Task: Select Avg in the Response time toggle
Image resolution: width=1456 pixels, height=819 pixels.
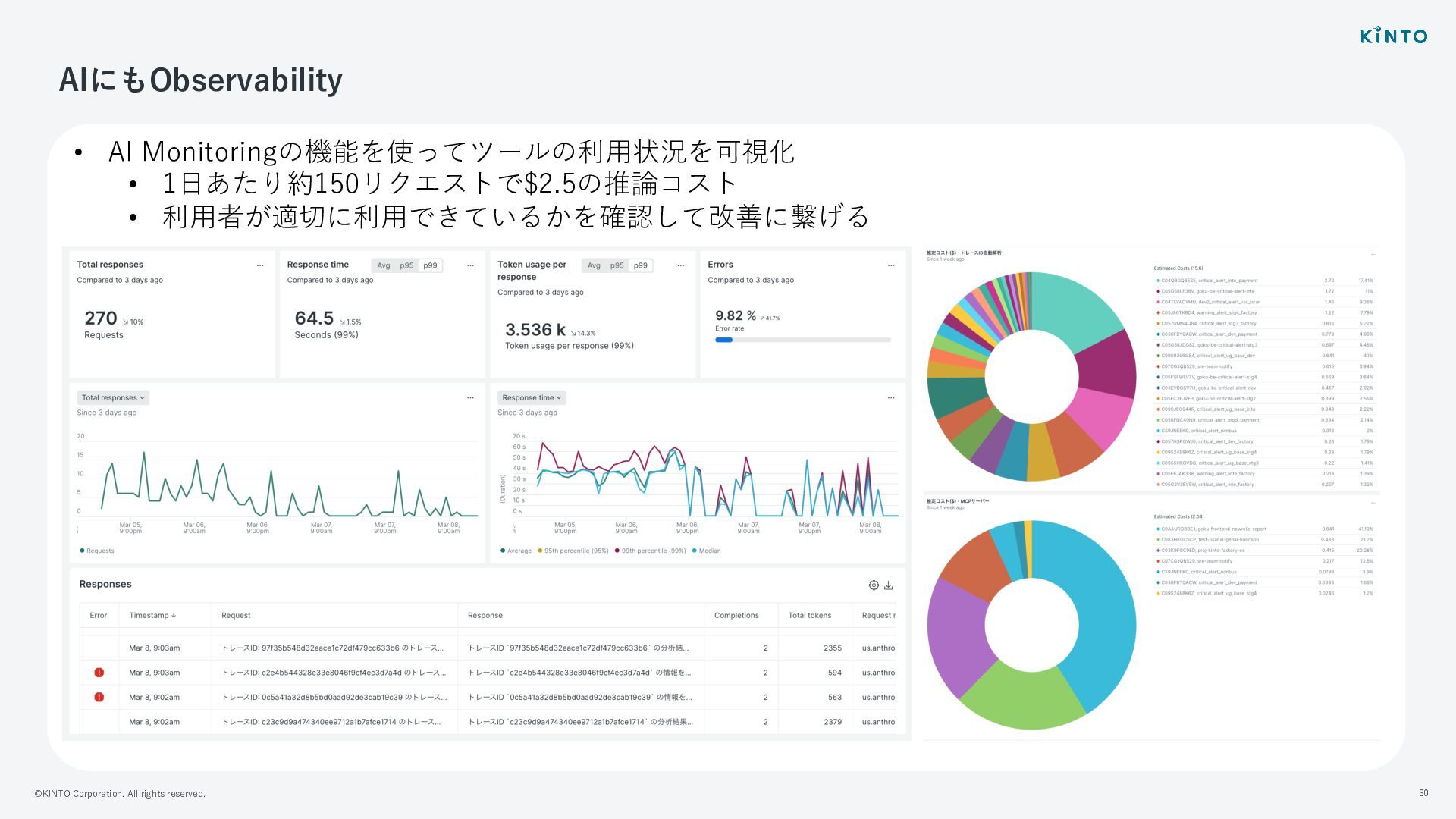Action: point(384,265)
